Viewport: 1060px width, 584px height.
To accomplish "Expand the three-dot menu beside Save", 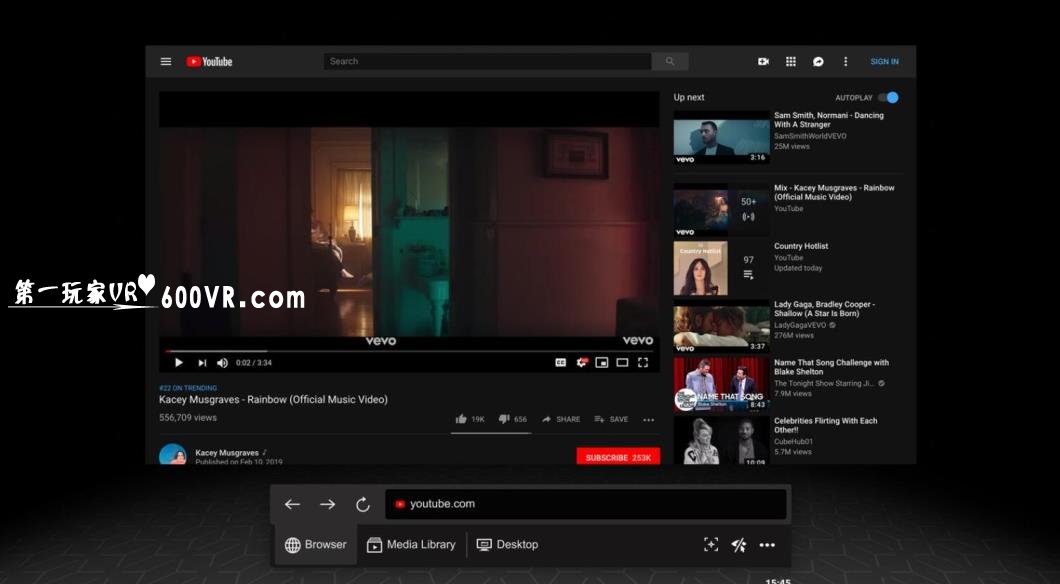I will pos(648,420).
